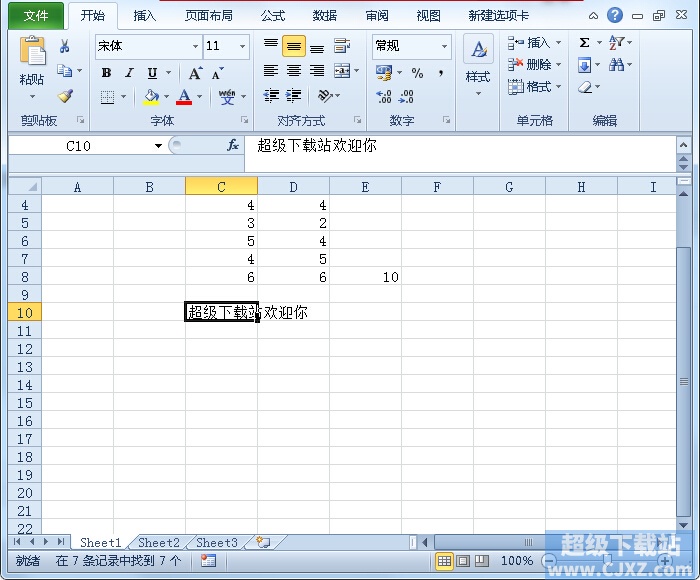The width and height of the screenshot is (700, 580).
Task: Apply comma thousands separator style
Action: tap(441, 73)
